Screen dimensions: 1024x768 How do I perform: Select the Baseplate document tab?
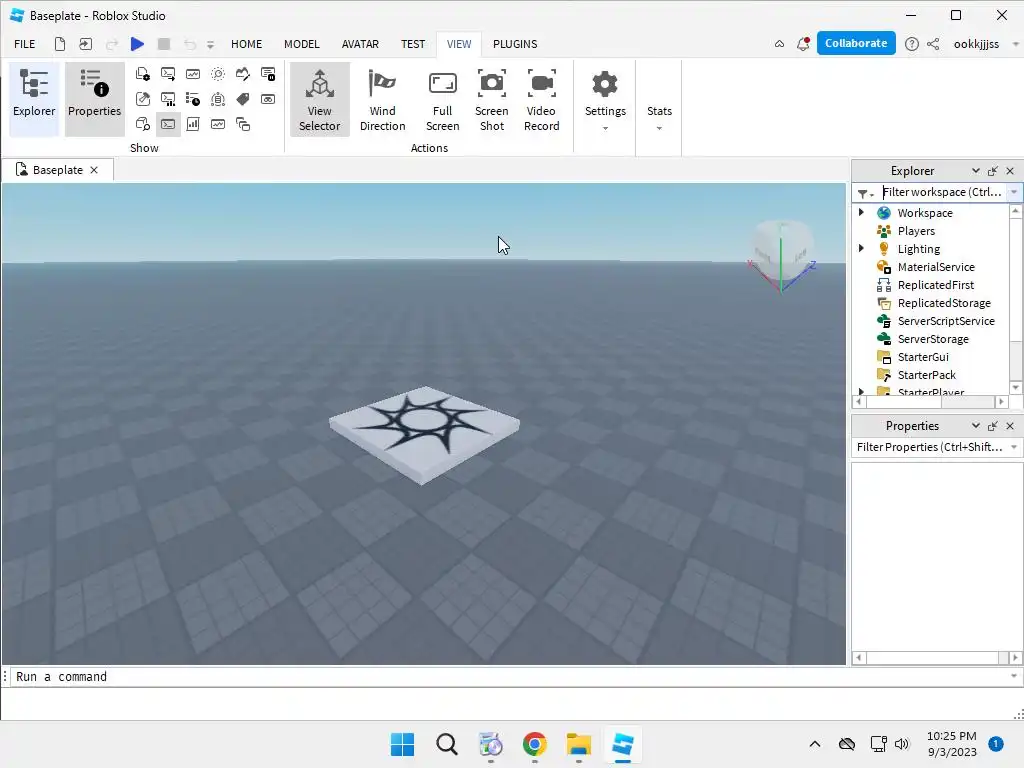tap(57, 170)
